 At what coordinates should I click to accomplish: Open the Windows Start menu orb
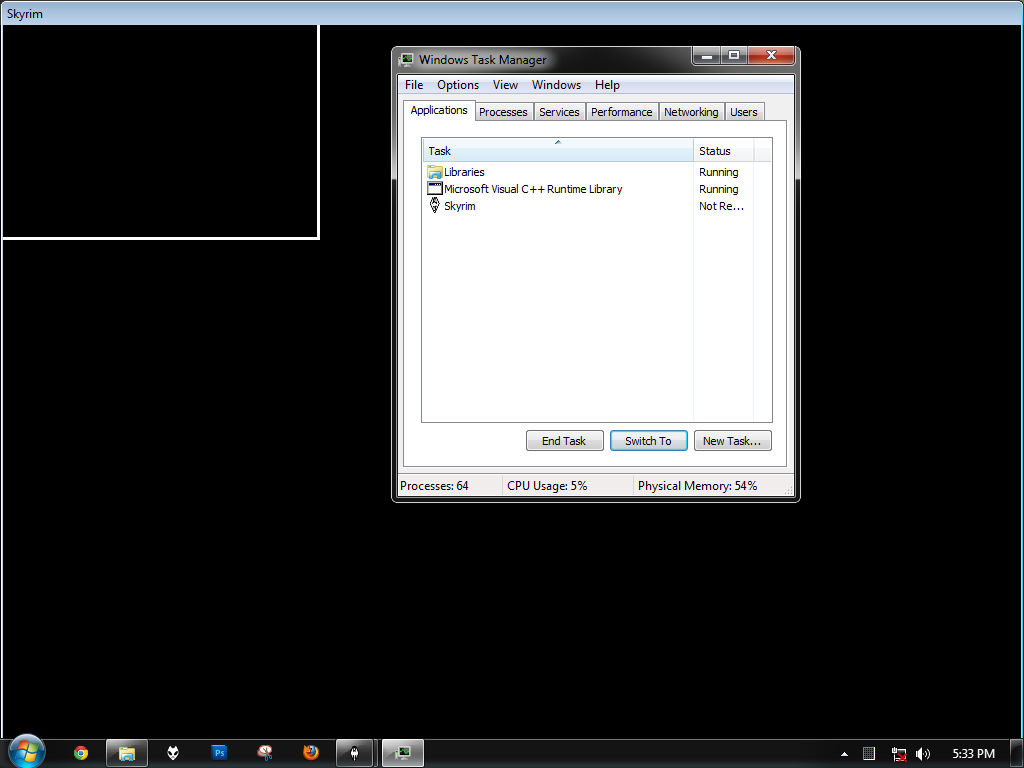tap(27, 751)
